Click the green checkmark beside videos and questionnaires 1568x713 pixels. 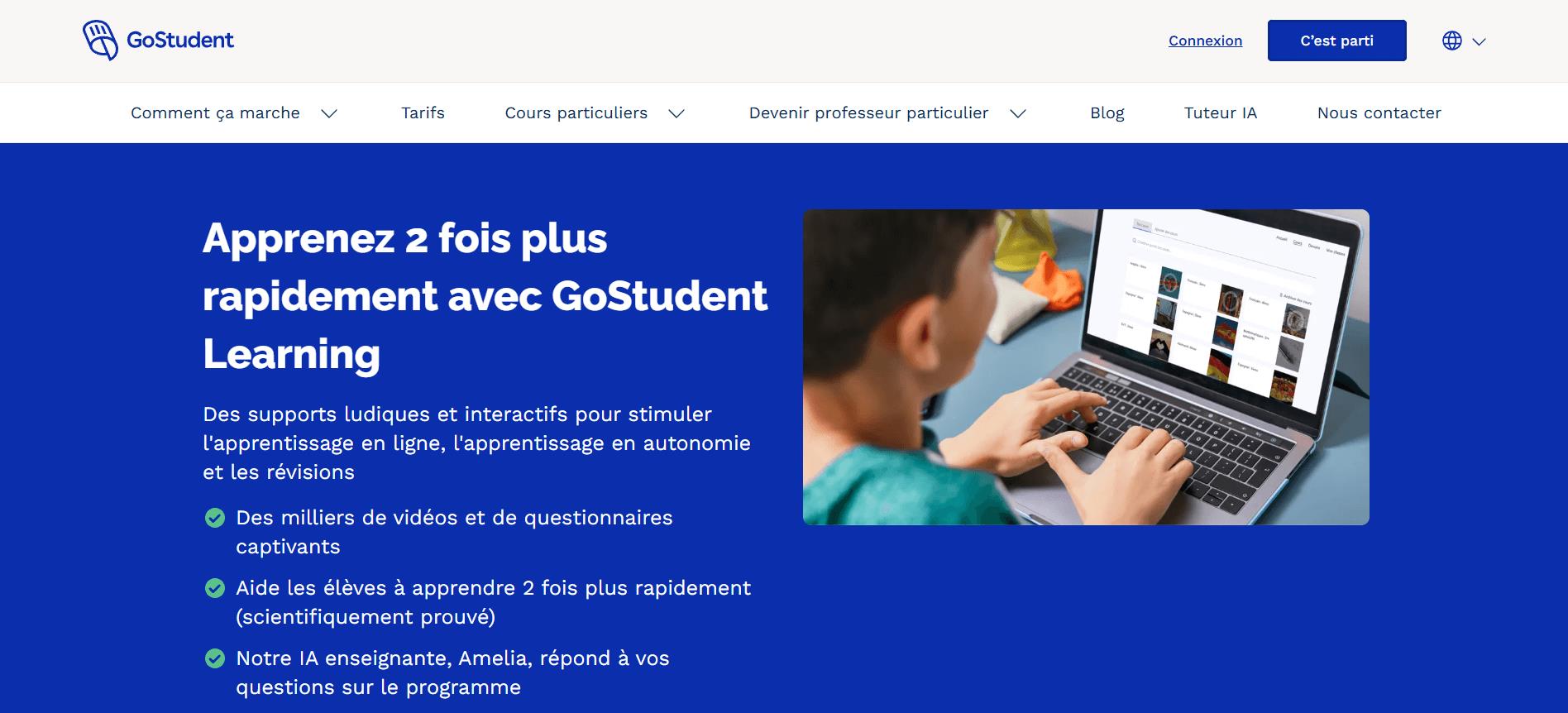click(215, 518)
